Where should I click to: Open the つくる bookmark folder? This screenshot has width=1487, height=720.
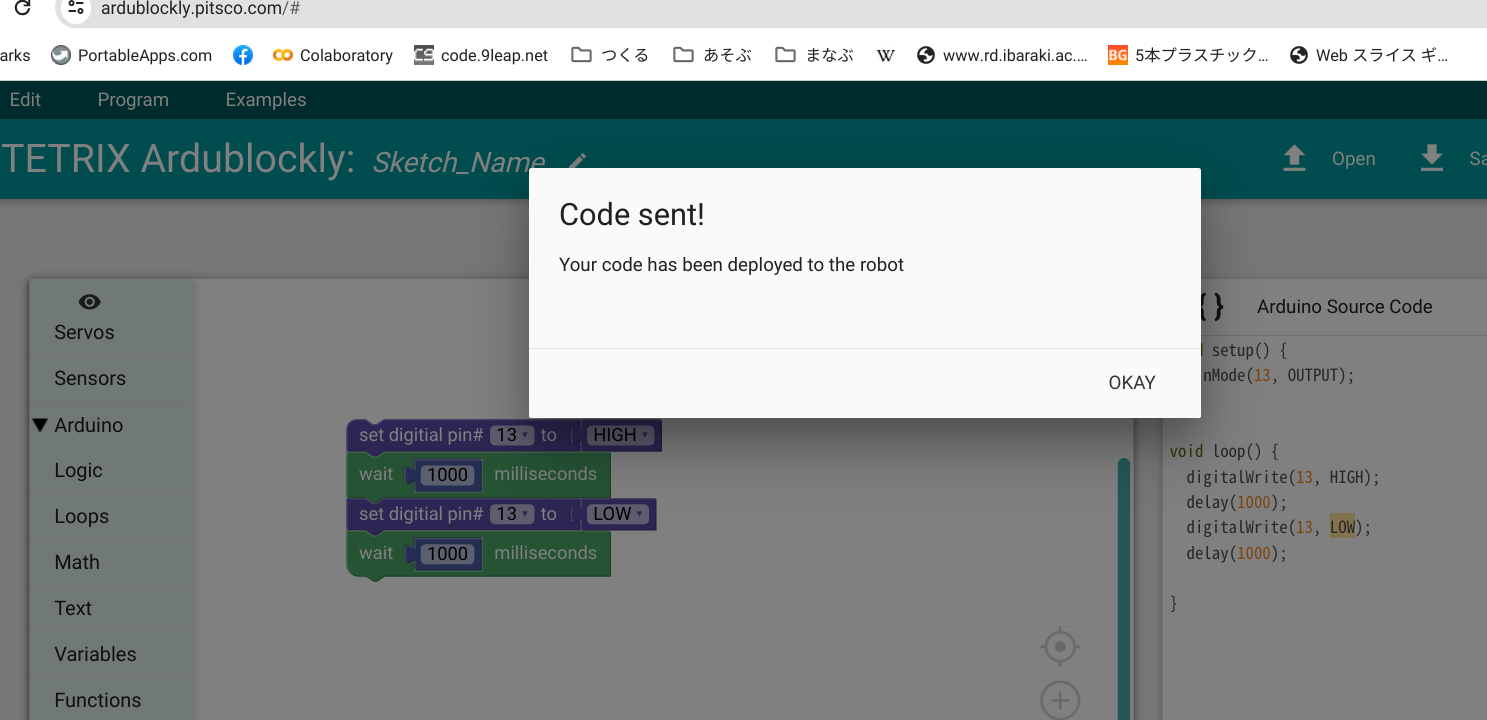(610, 55)
